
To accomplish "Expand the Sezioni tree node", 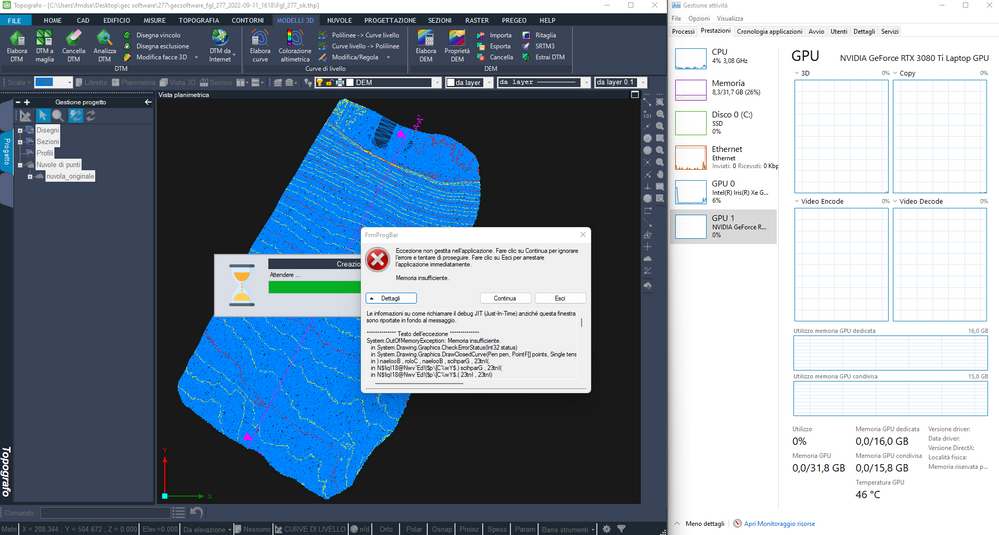I will [x=19, y=142].
